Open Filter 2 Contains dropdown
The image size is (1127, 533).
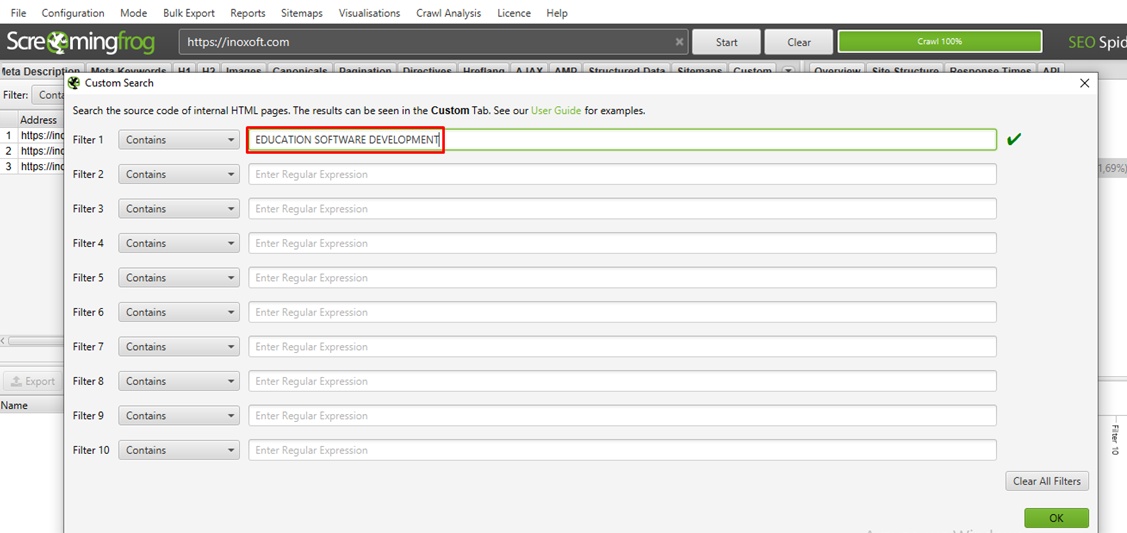click(x=179, y=174)
